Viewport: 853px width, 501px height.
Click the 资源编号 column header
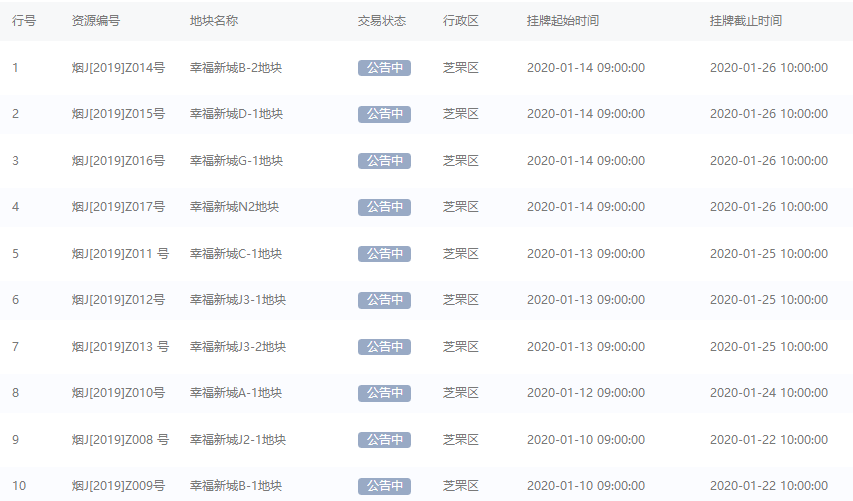tap(96, 21)
